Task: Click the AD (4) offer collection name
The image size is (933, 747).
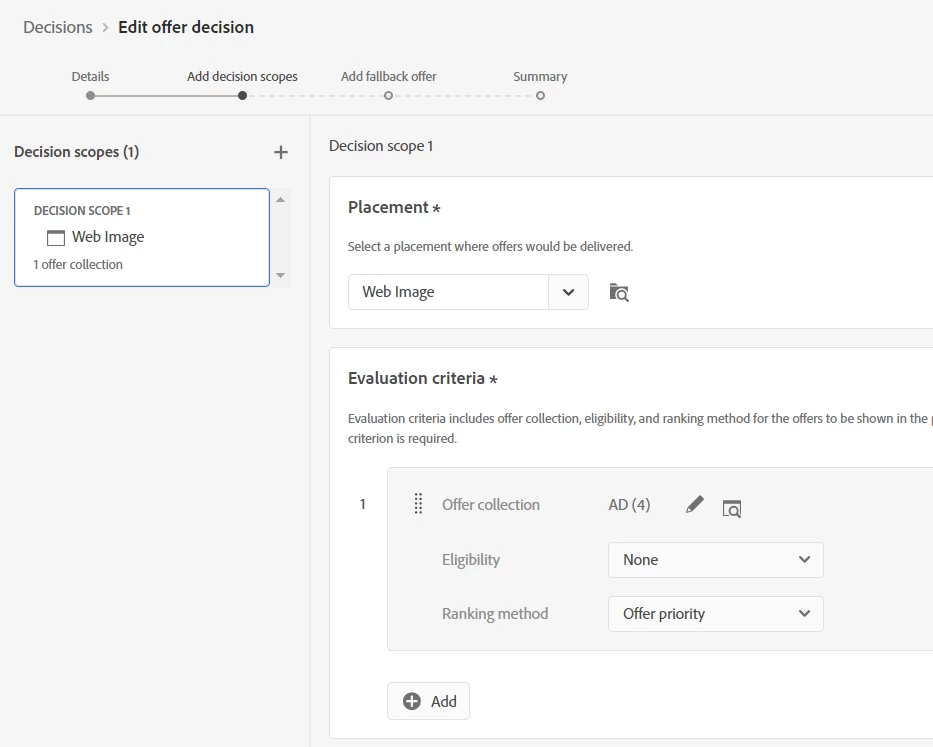Action: tap(629, 505)
